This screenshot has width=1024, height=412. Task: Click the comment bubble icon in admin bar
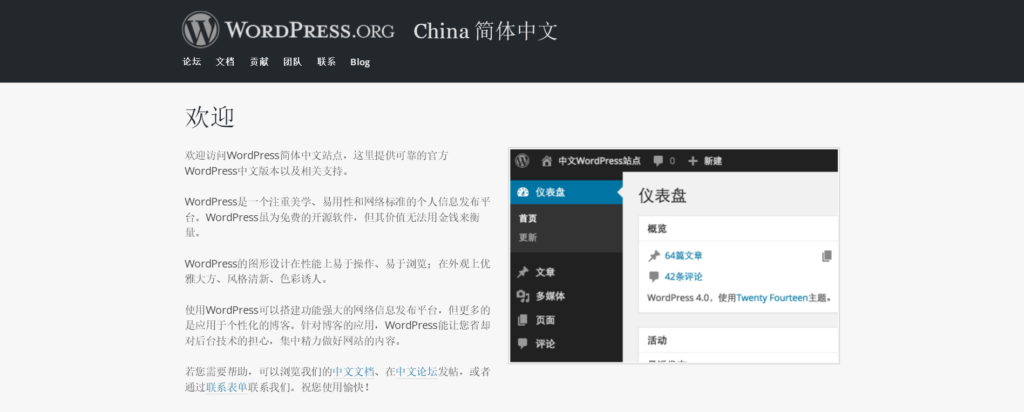click(658, 161)
